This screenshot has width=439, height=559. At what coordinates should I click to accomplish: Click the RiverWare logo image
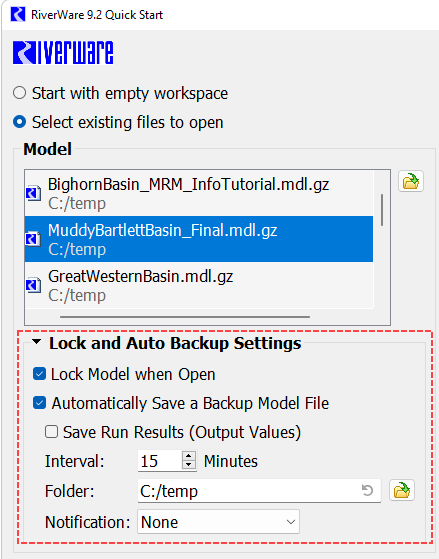tap(63, 53)
